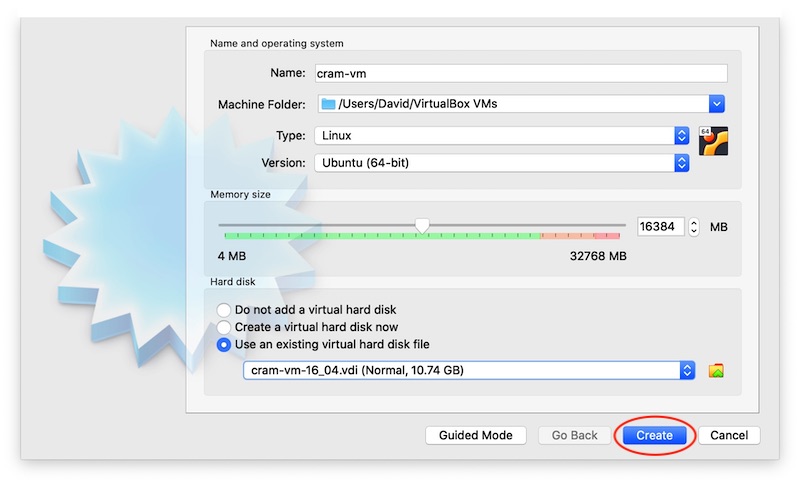The image size is (800, 484).
Task: Click the Name text field containing cram-vm
Action: click(520, 73)
